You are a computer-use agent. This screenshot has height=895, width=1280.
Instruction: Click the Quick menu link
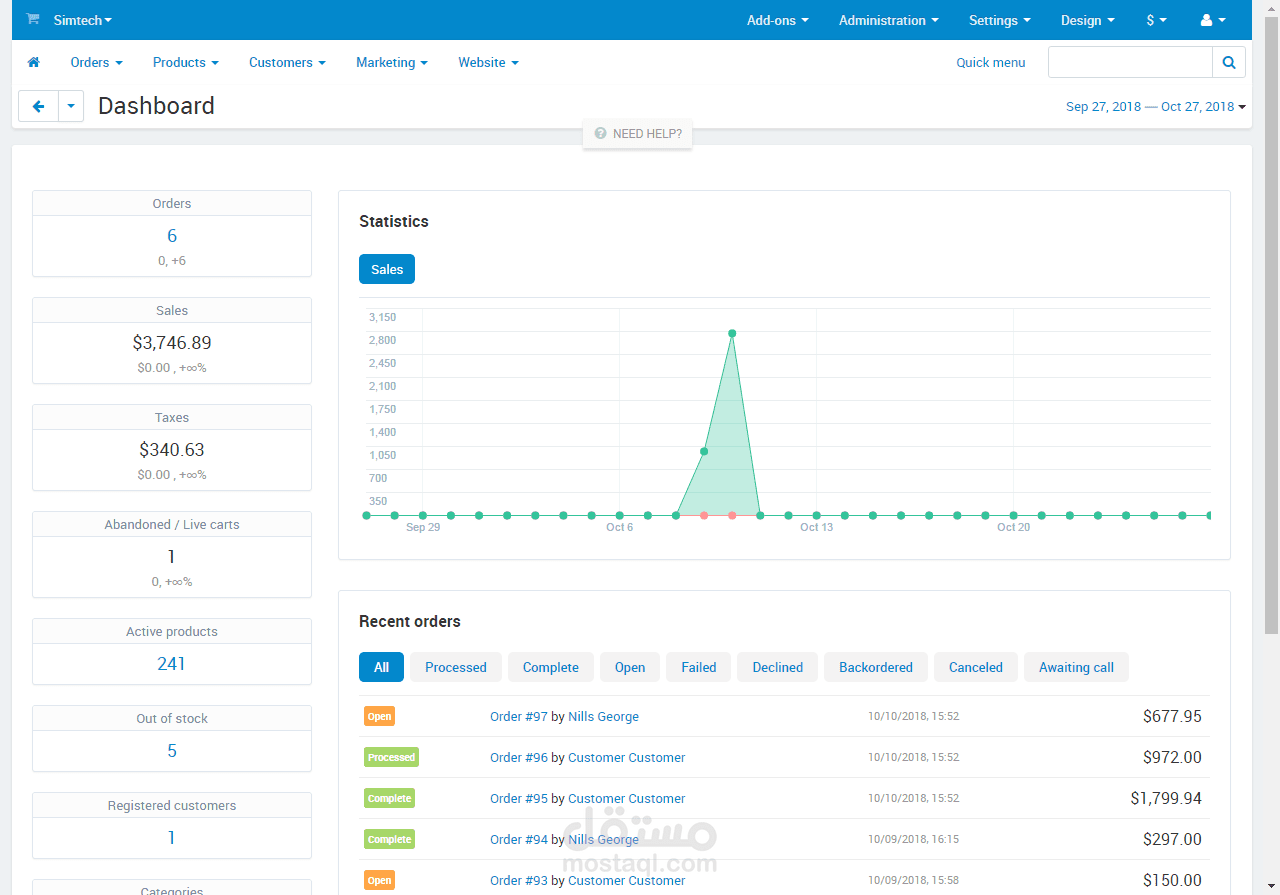(991, 62)
